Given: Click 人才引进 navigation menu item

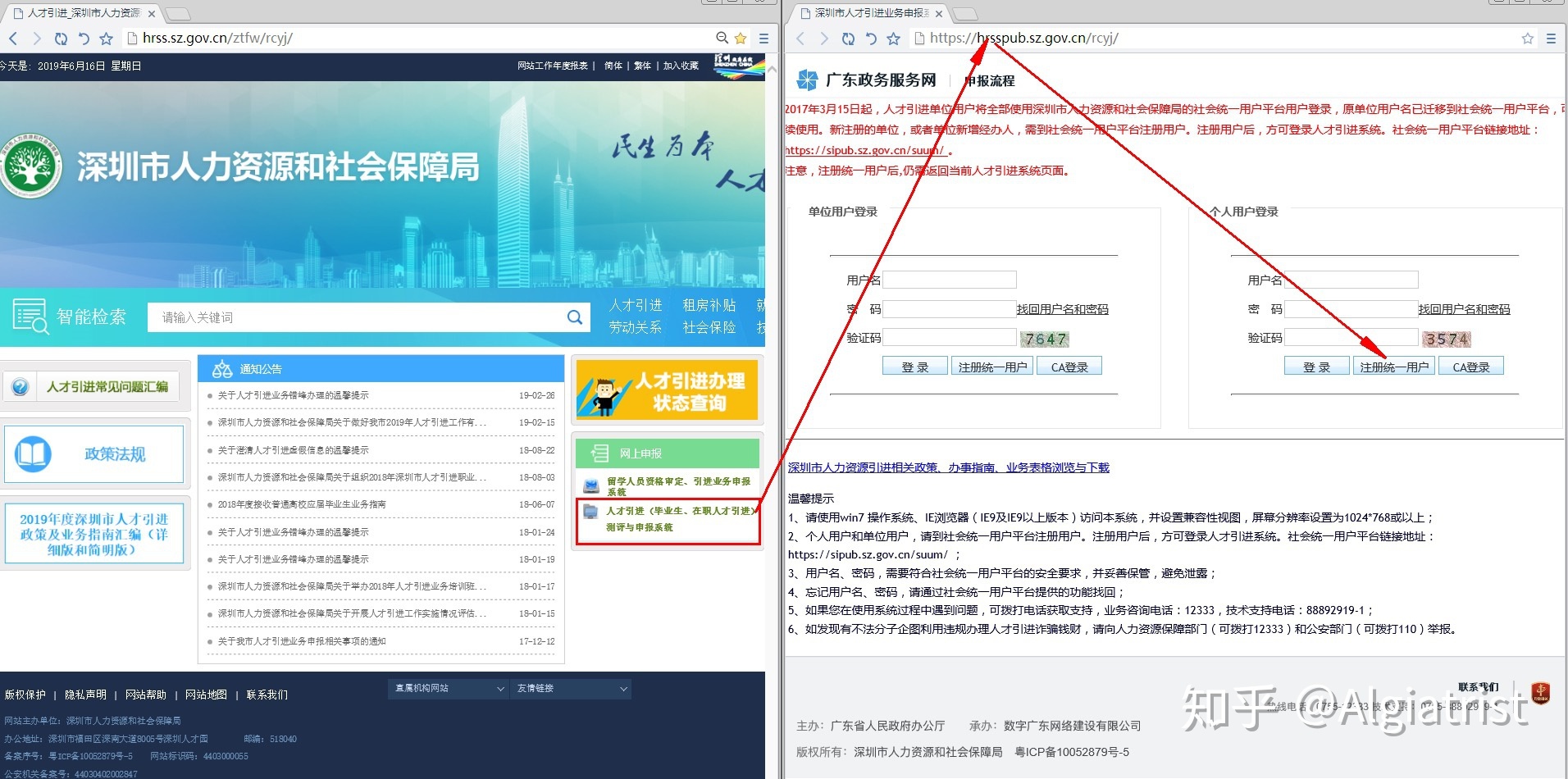Looking at the screenshot, I should [x=636, y=305].
